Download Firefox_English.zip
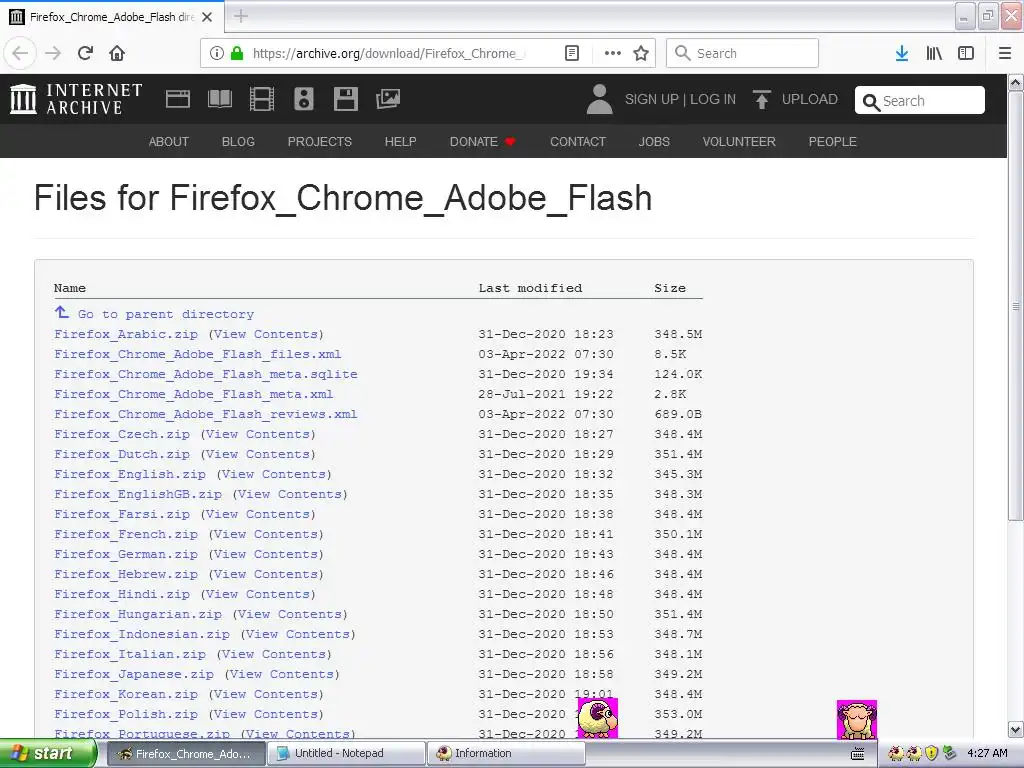Image resolution: width=1024 pixels, height=768 pixels. point(130,474)
